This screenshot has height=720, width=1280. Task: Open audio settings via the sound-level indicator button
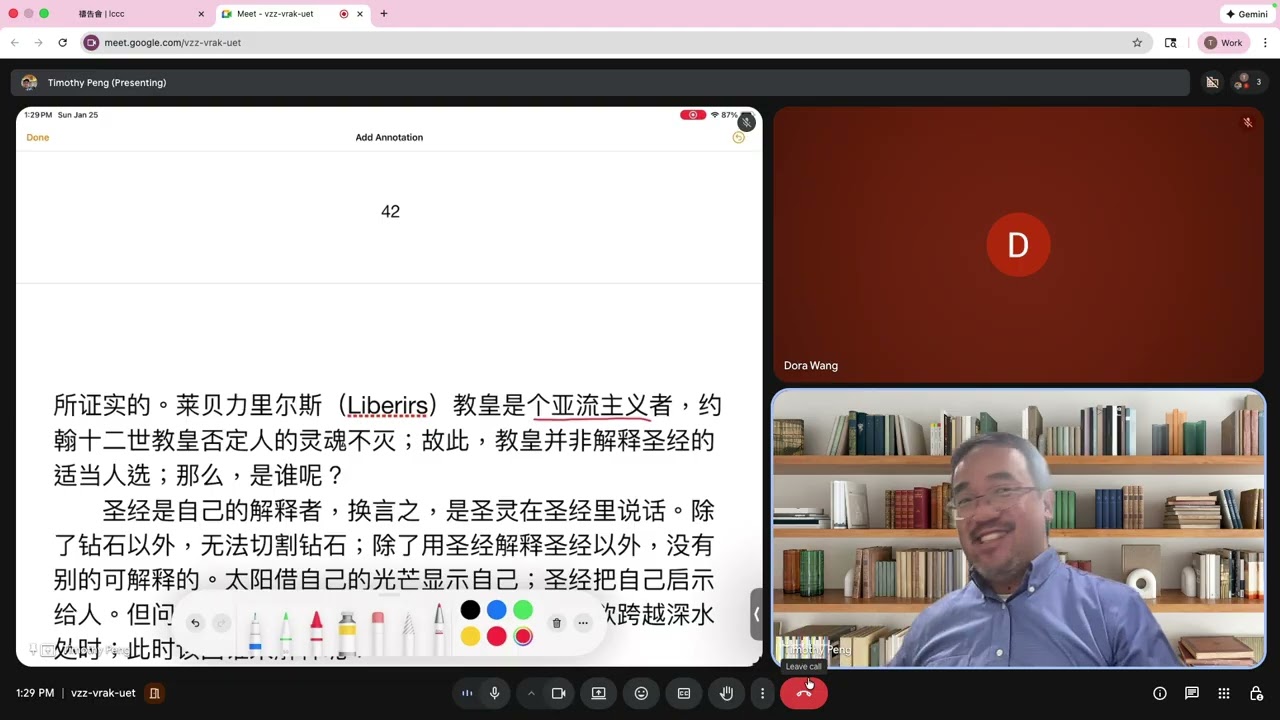pyautogui.click(x=467, y=693)
